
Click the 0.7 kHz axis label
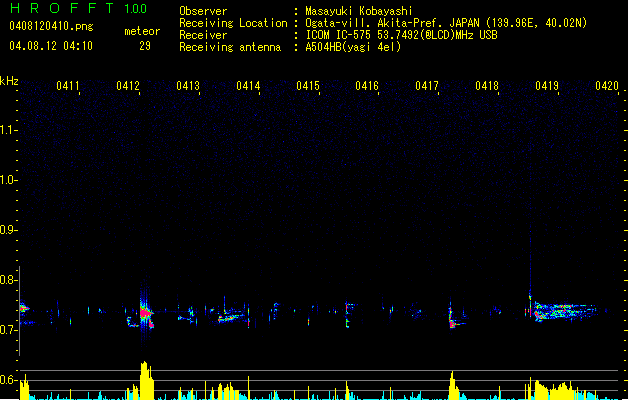click(8, 329)
